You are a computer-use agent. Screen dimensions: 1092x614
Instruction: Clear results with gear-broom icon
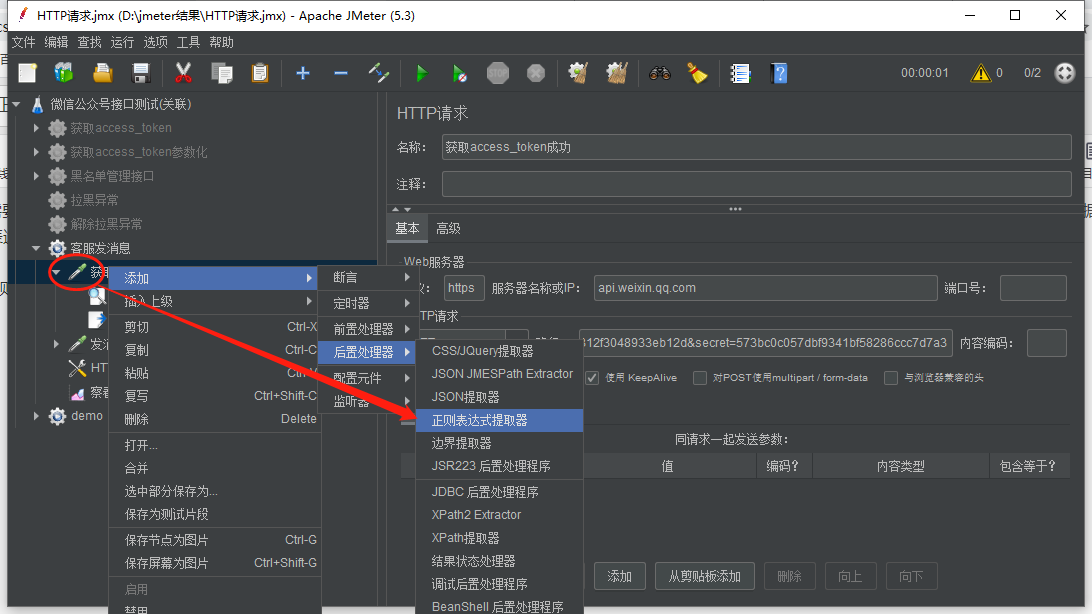pos(578,73)
